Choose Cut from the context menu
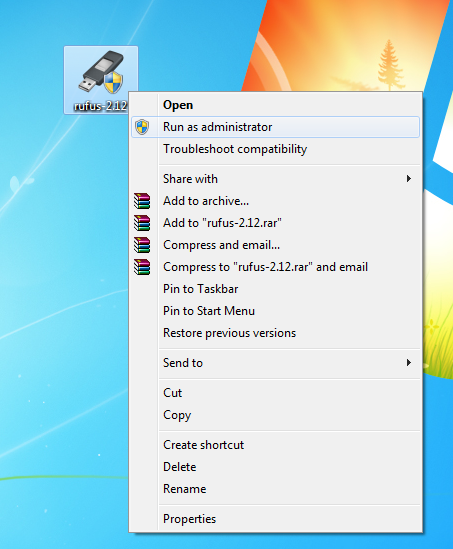 [x=276, y=393]
